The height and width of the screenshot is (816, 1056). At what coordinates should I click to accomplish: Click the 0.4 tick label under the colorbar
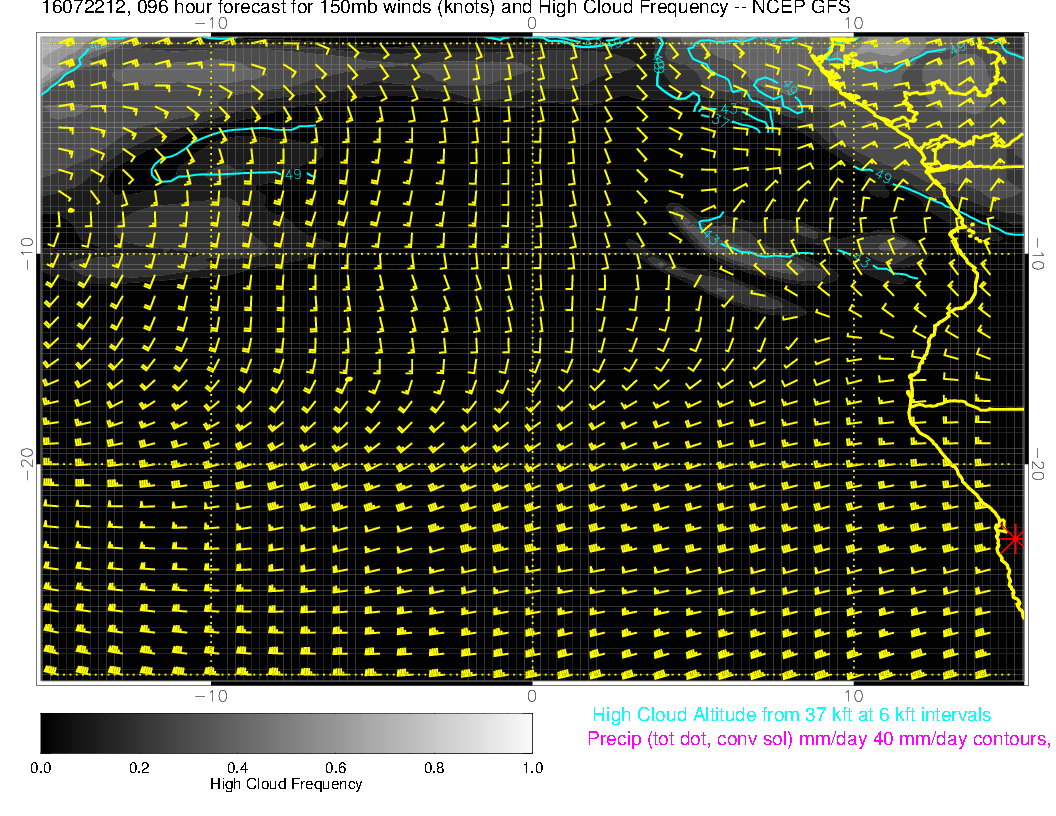click(237, 768)
